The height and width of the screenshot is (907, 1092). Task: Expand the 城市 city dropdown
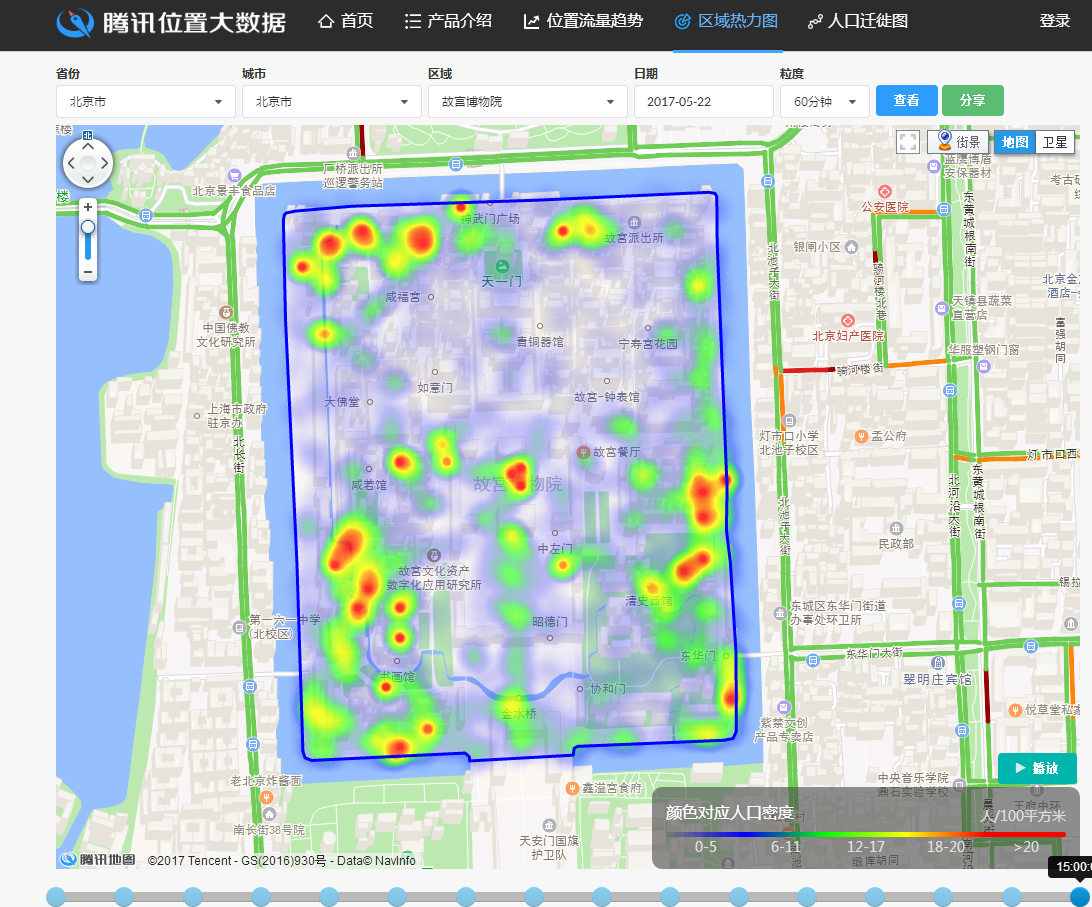tap(332, 102)
